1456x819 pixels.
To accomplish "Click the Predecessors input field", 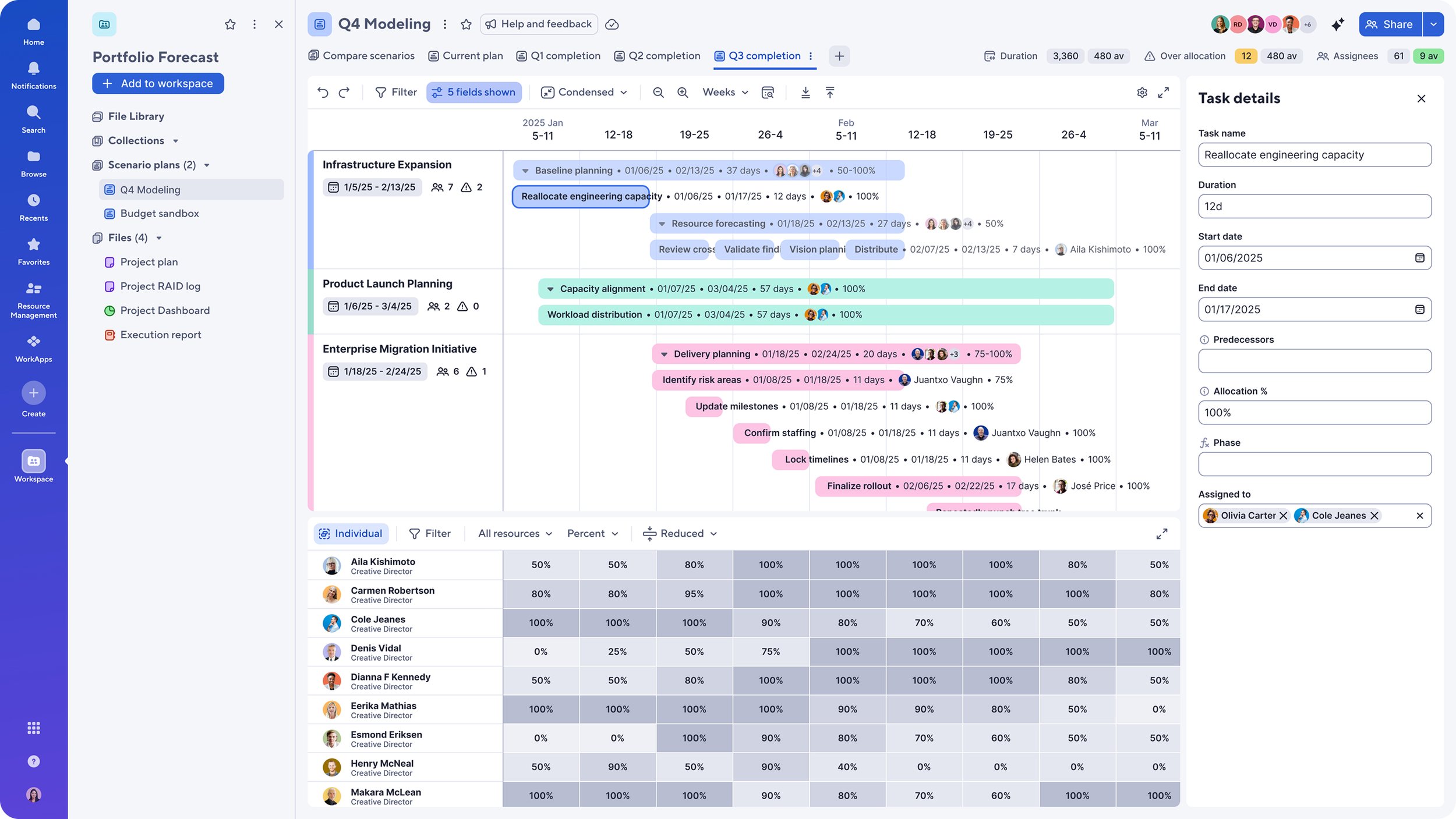I will [1314, 361].
